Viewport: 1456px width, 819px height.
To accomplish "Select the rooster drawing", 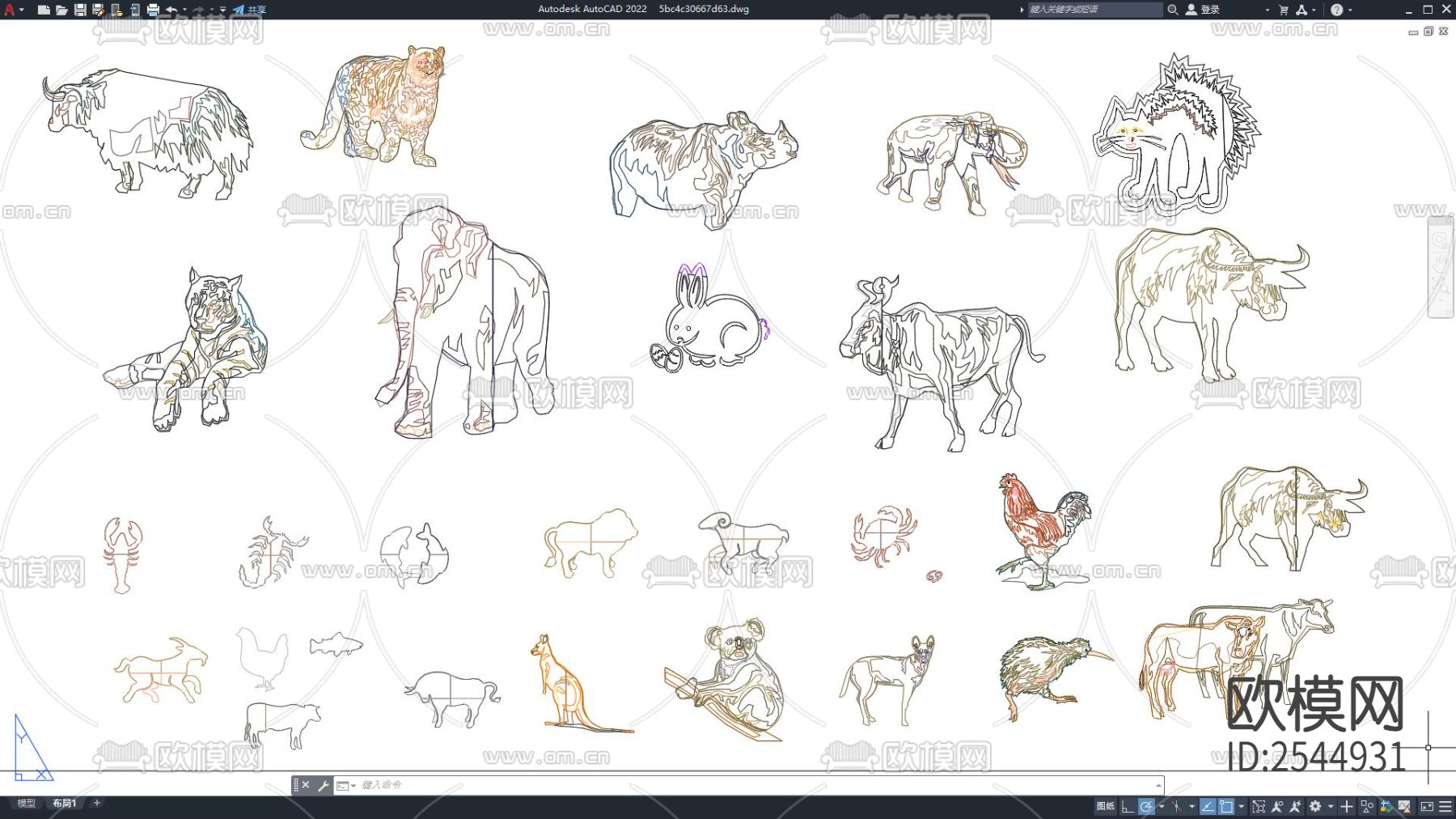I will (1043, 530).
